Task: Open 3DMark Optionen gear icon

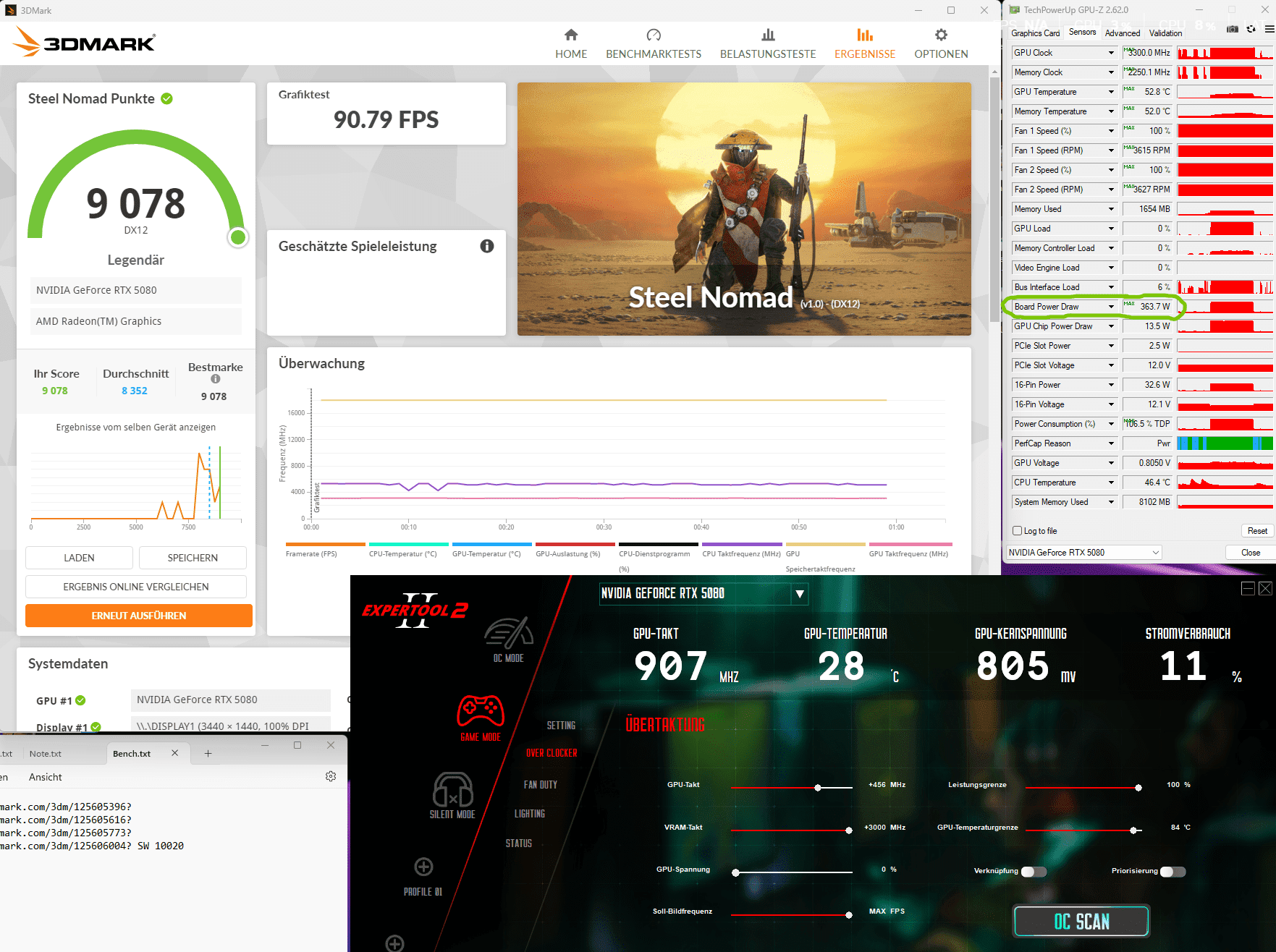Action: (941, 35)
